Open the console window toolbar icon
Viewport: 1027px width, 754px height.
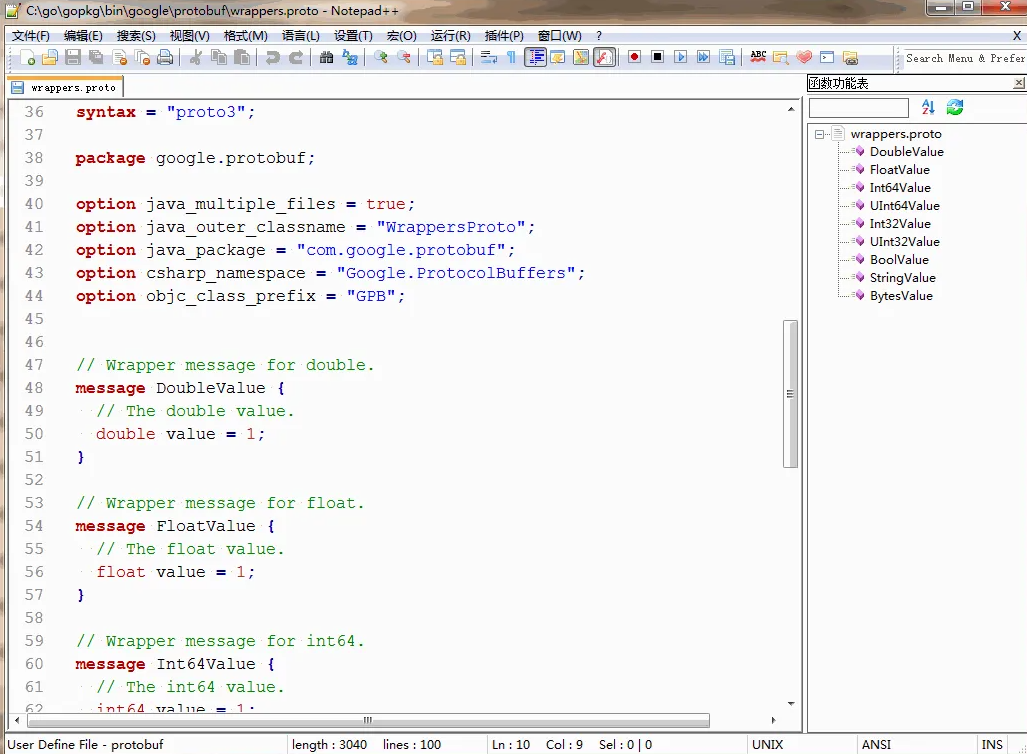(827, 58)
